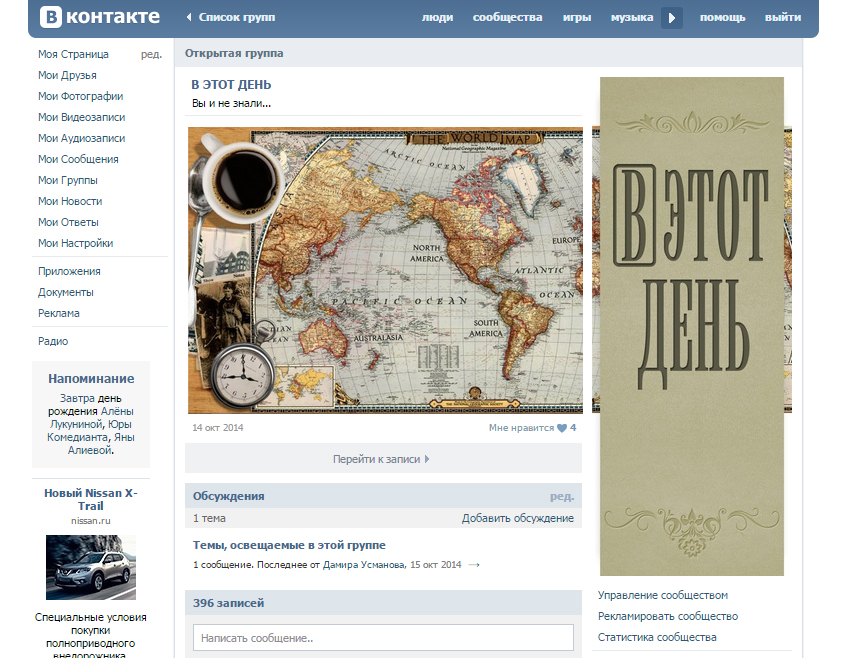Viewport: 844px width, 658px height.
Task: Open Реклама in sidebar
Action: (x=59, y=313)
